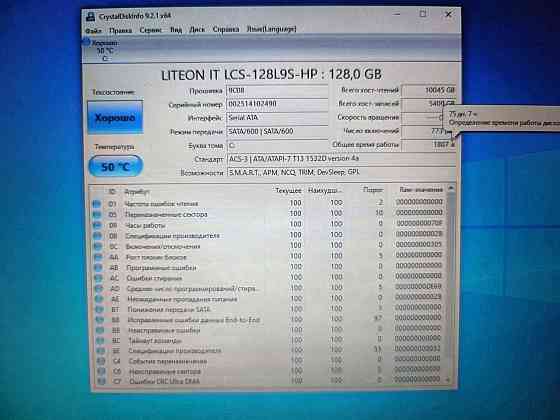Click the scroll down arrow of attribute list
The height and width of the screenshot is (420, 560).
coord(449,381)
